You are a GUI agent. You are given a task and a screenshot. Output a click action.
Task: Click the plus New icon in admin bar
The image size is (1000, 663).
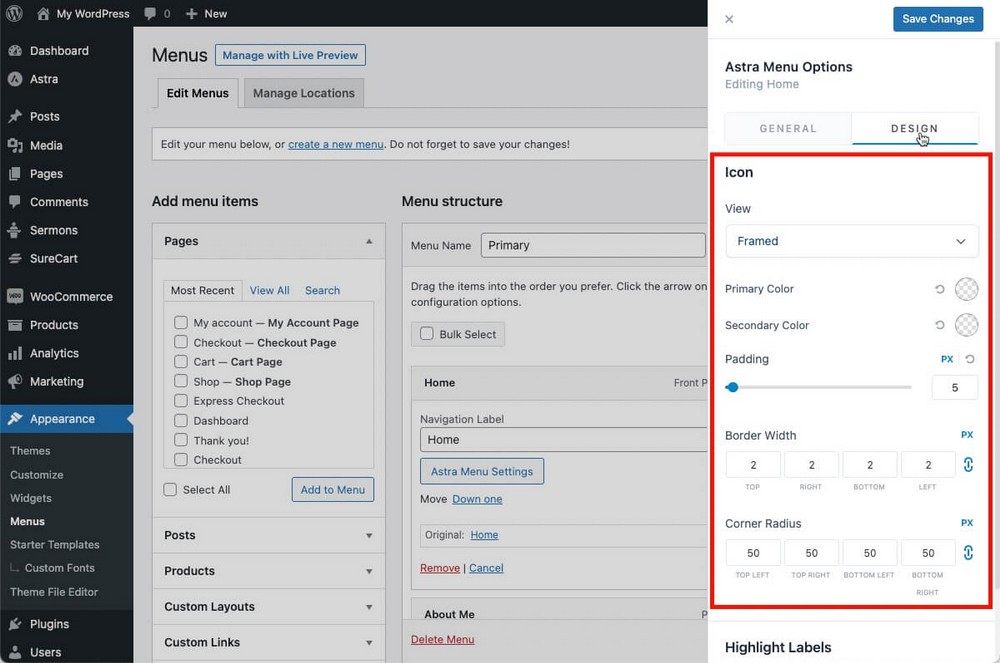[x=191, y=13]
